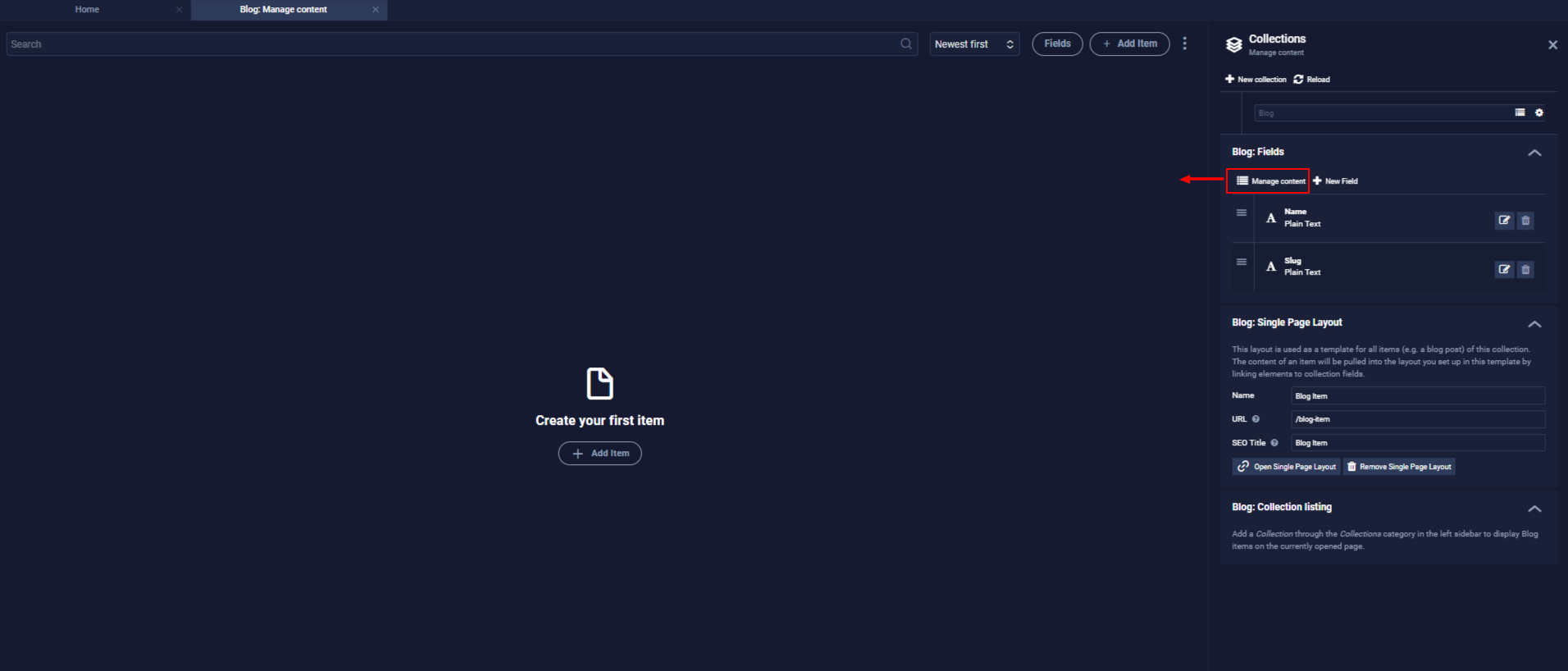Click Add Item in the top toolbar
This screenshot has height=671, width=1568.
[x=1129, y=43]
